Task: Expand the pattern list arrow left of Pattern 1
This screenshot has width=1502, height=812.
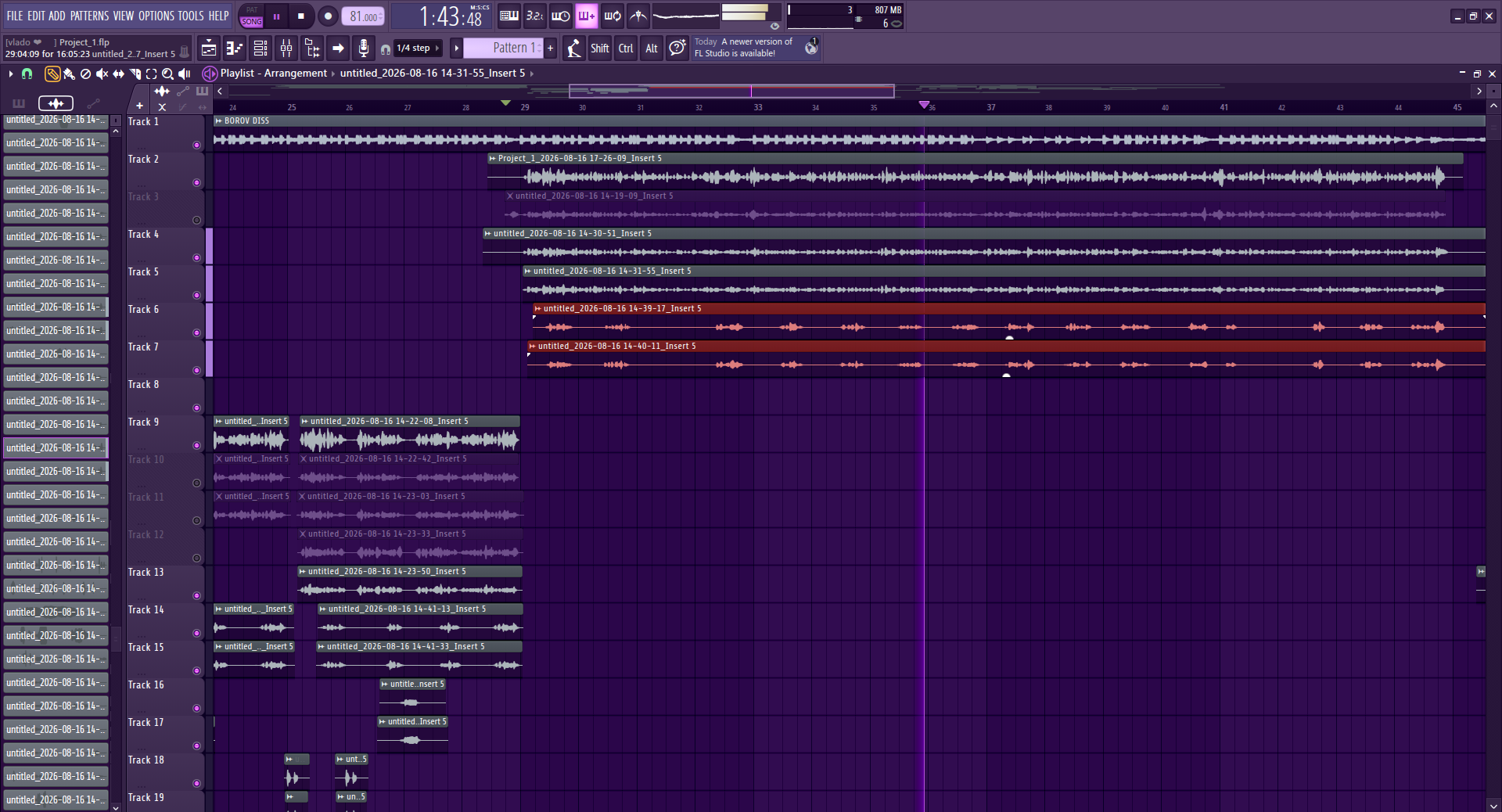Action: click(456, 49)
